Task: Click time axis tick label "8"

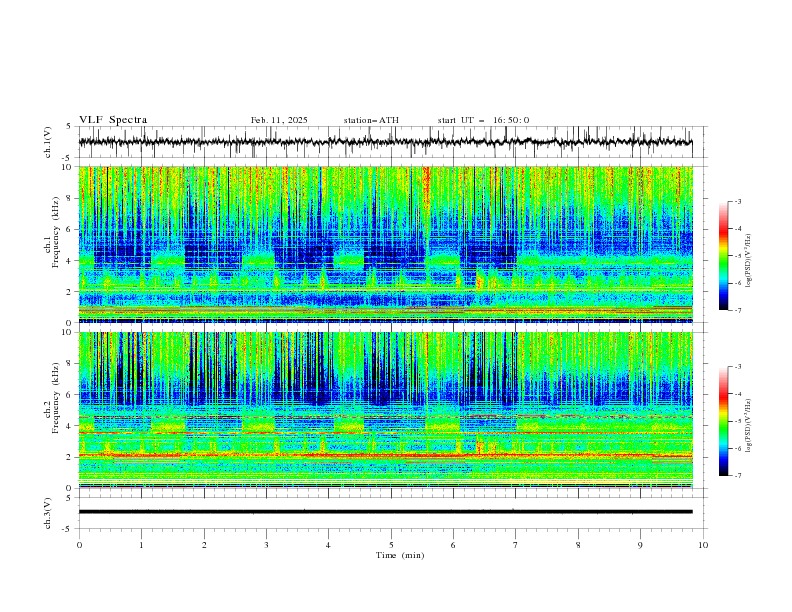Action: pos(578,545)
